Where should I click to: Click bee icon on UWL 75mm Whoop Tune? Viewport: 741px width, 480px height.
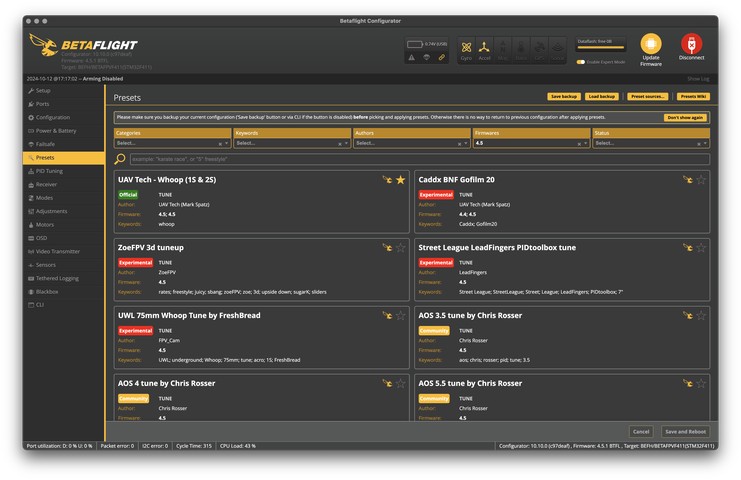coord(388,316)
